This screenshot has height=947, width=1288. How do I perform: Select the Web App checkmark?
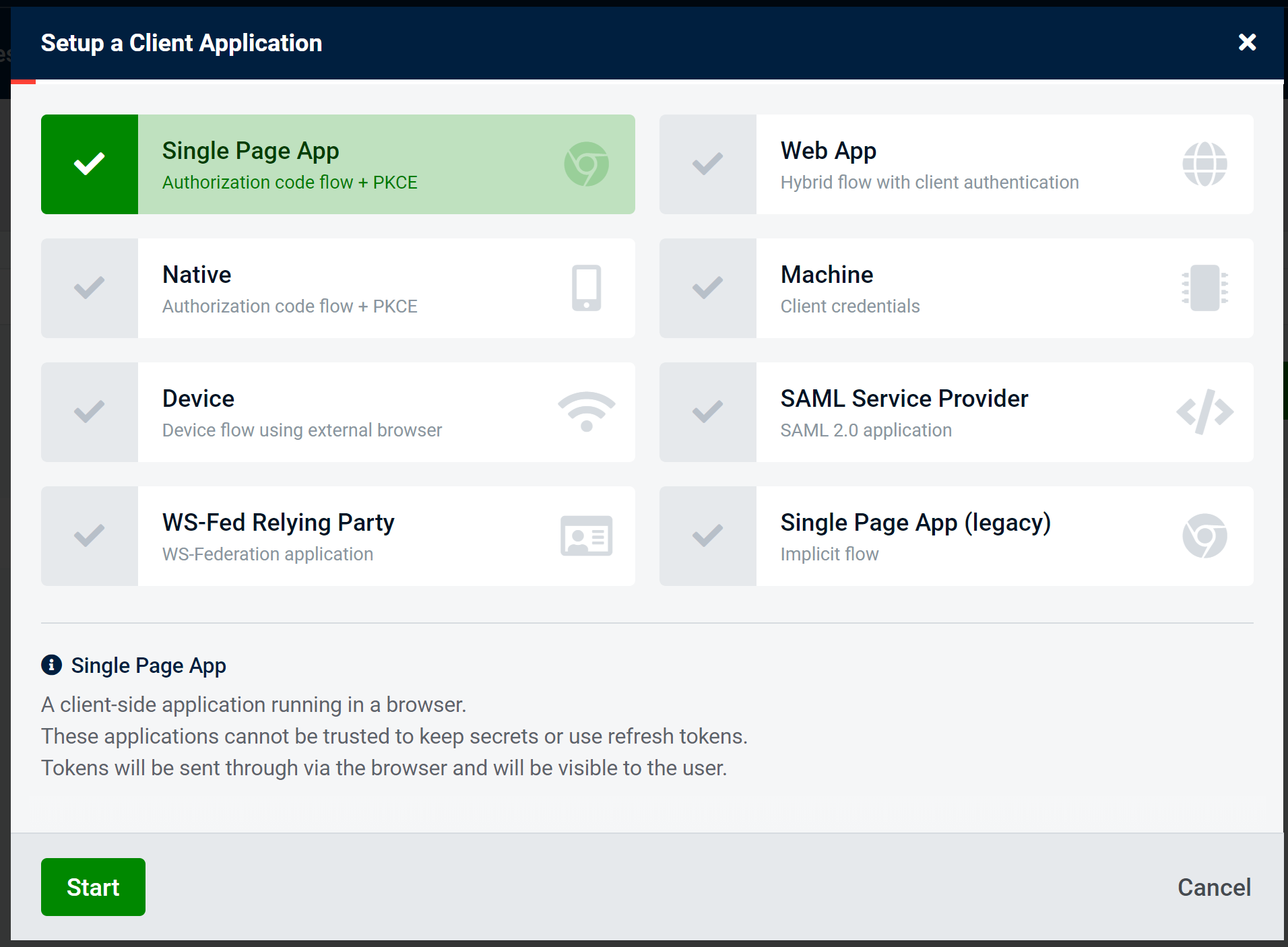(707, 164)
